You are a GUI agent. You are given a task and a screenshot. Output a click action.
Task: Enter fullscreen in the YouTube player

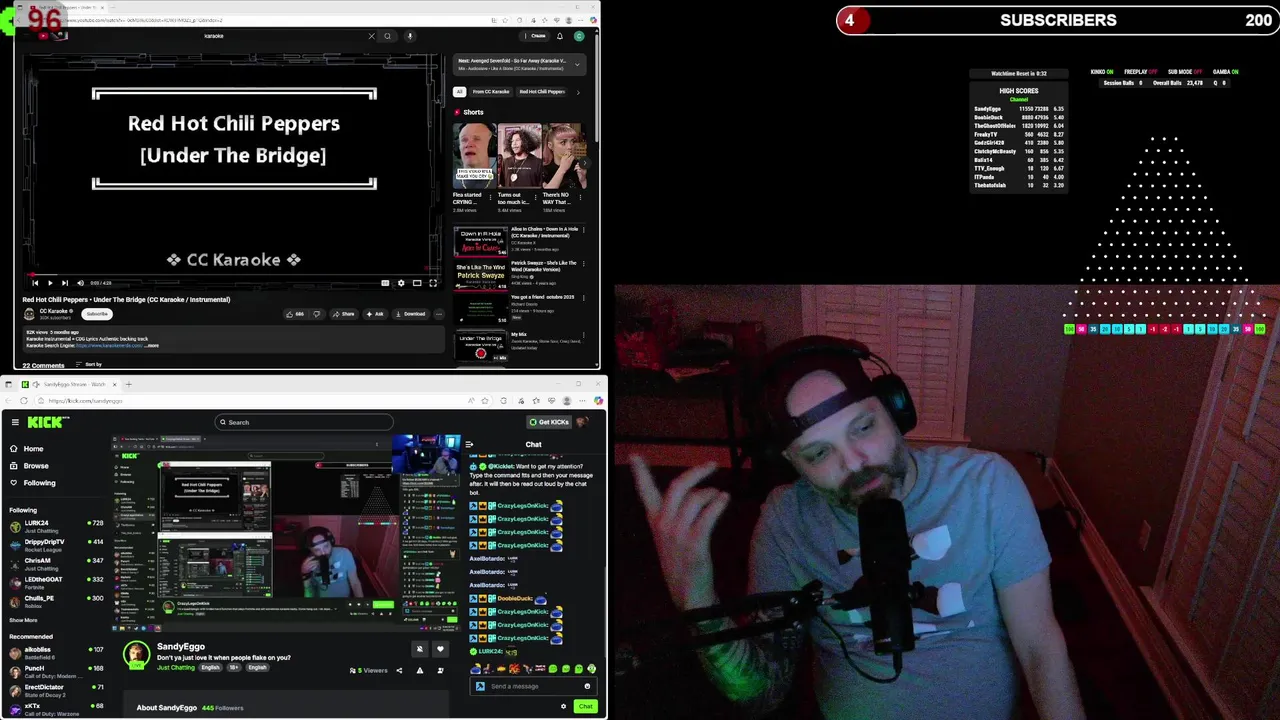(x=433, y=283)
